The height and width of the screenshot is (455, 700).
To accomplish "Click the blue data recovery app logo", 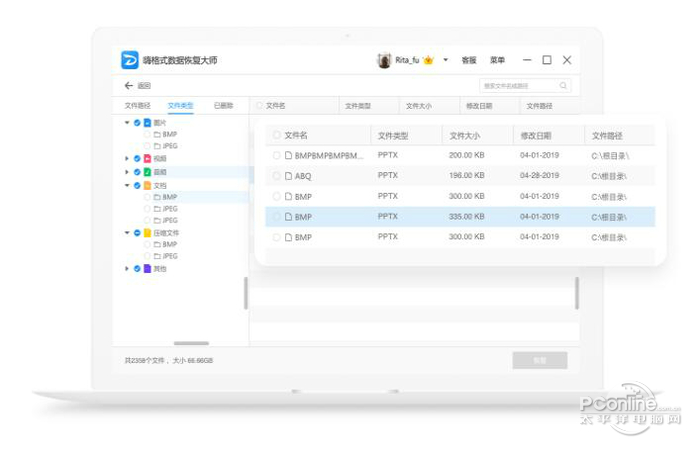I will tap(130, 60).
